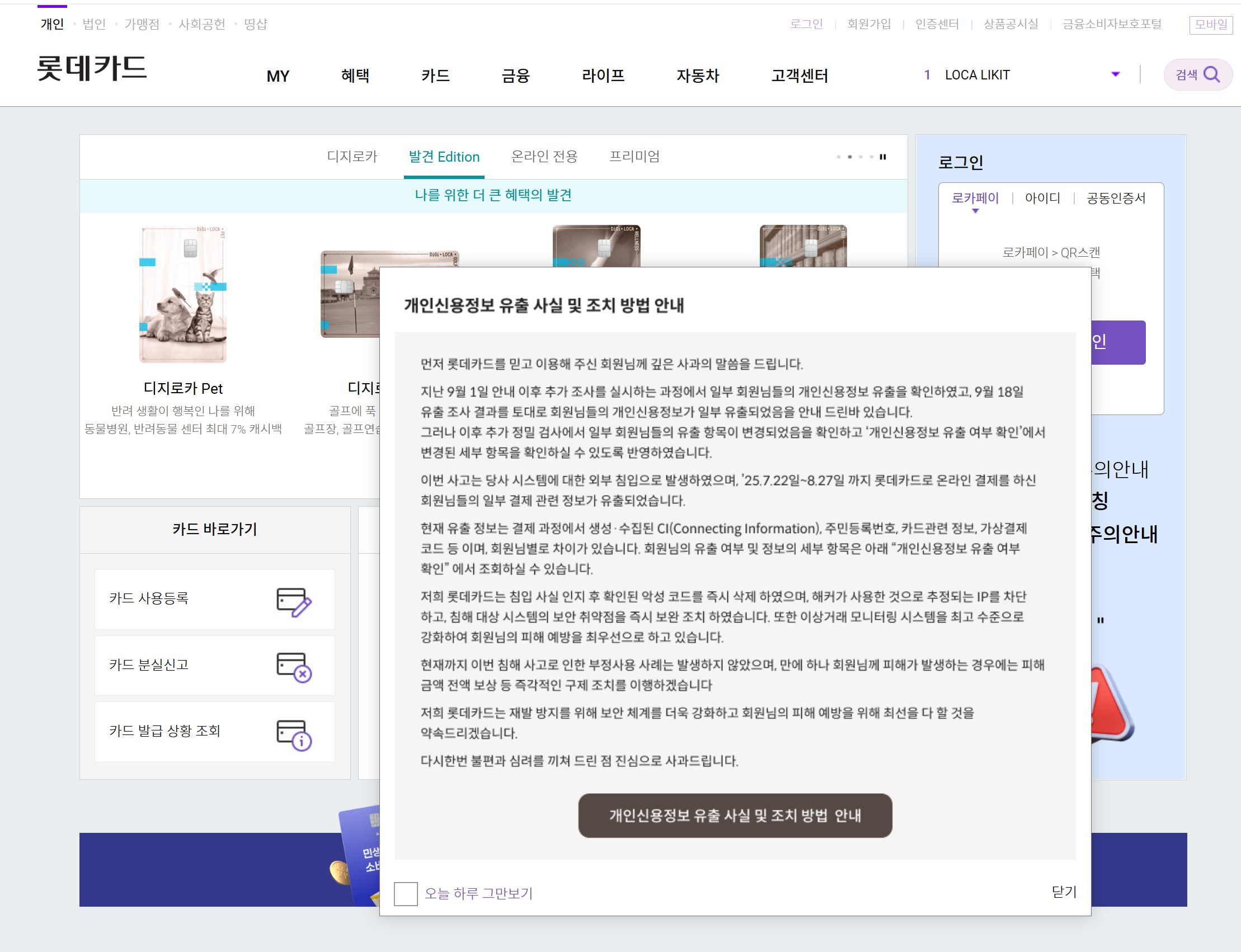Click the 개인신용정보 유출 사실 안내 button
Image resolution: width=1241 pixels, height=952 pixels.
tap(735, 816)
